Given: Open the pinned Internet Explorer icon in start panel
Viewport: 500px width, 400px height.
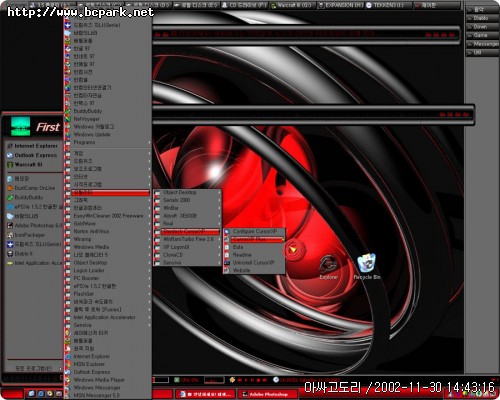Looking at the screenshot, I should [x=10, y=146].
